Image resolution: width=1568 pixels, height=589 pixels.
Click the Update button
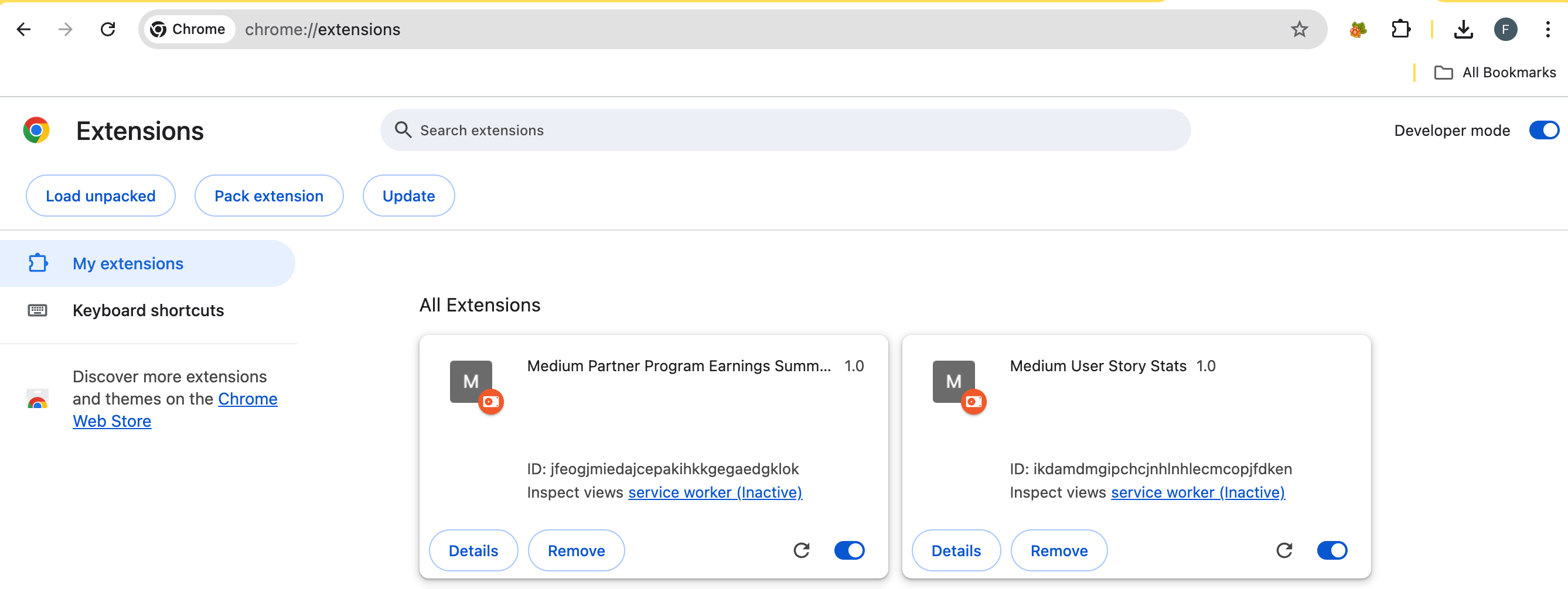(x=408, y=196)
